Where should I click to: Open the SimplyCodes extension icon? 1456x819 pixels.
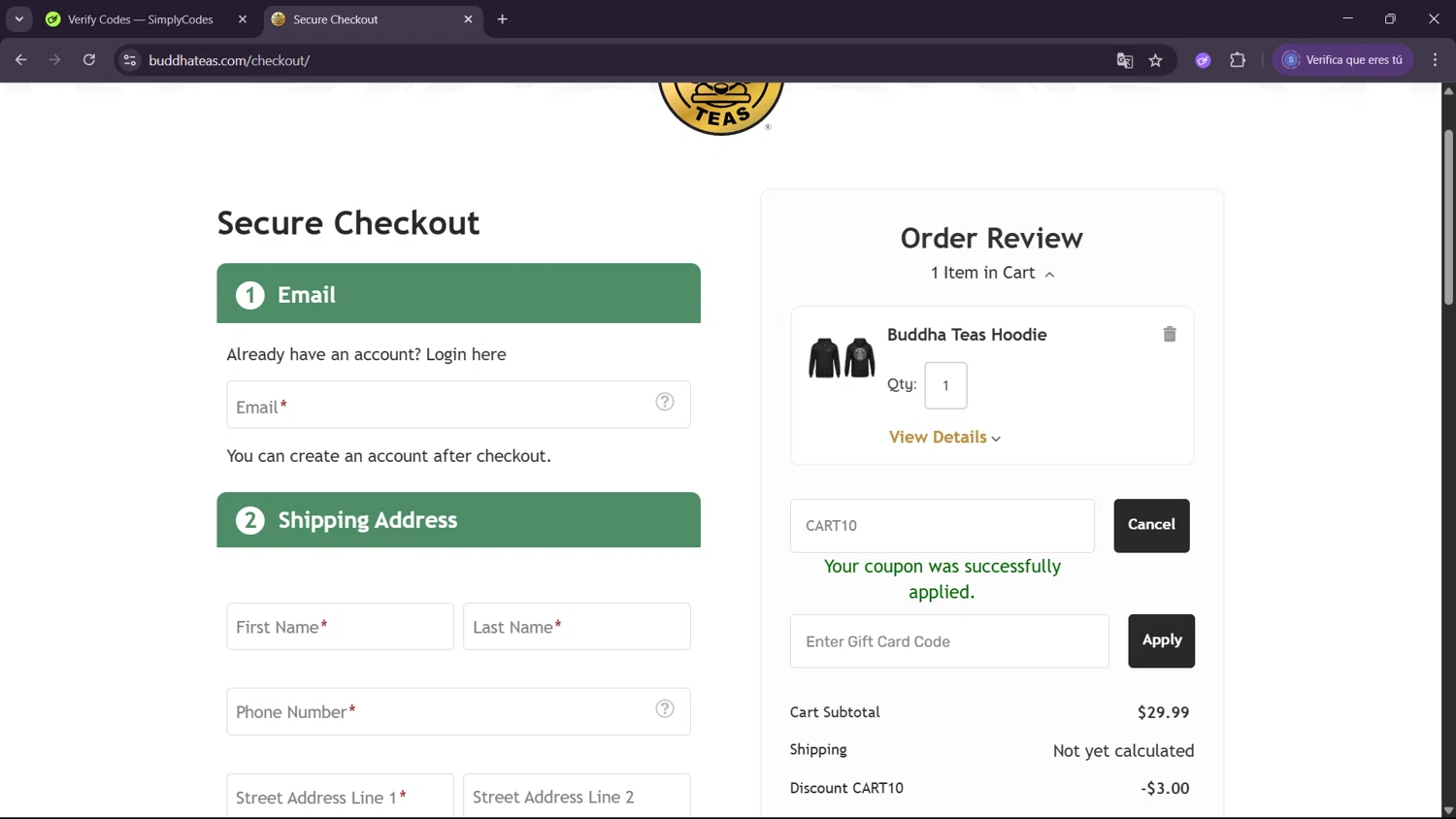click(1203, 60)
